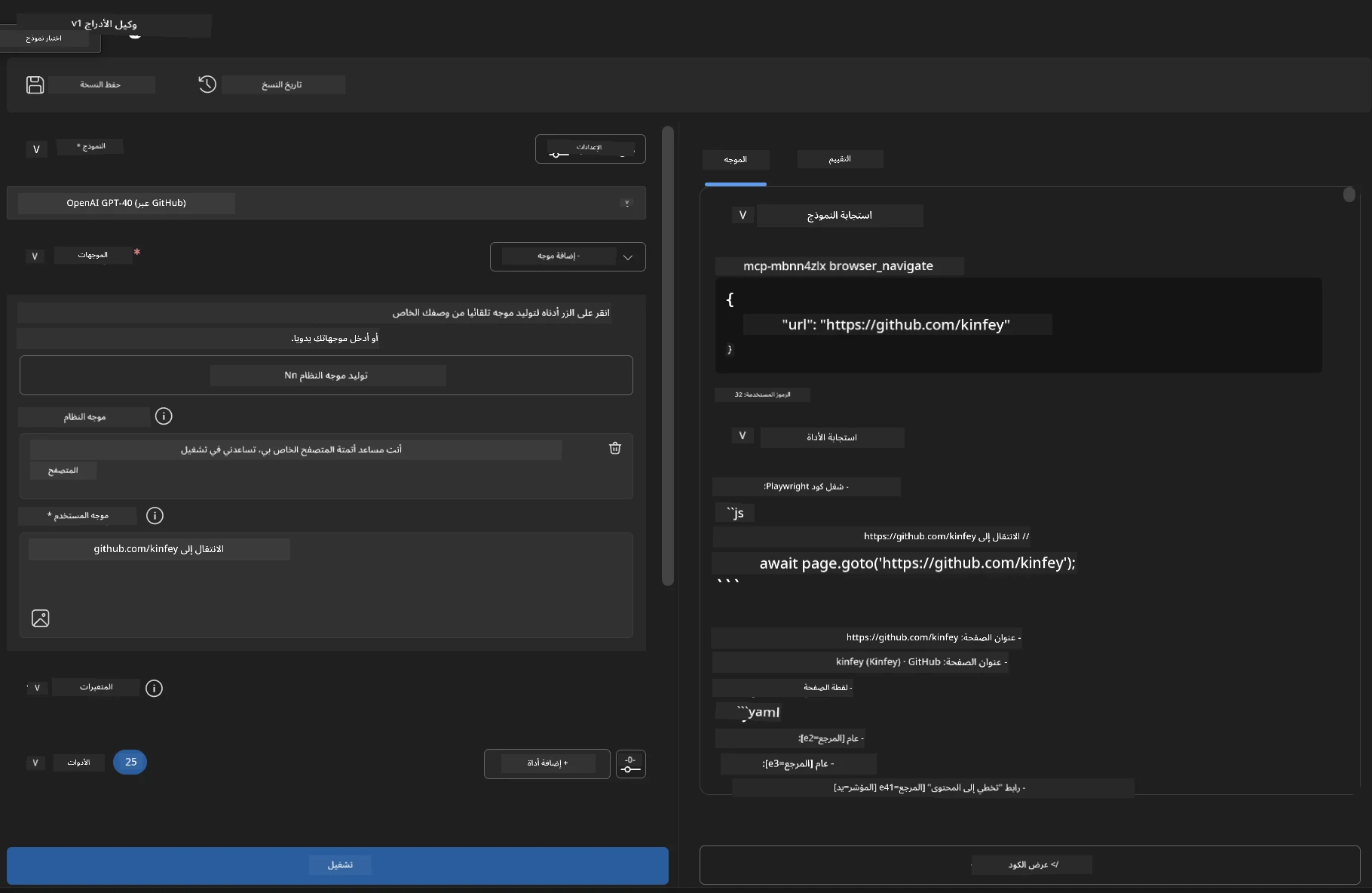The height and width of the screenshot is (893, 1372).
Task: Click the وكيل الأدراج v1 title
Action: 104,24
